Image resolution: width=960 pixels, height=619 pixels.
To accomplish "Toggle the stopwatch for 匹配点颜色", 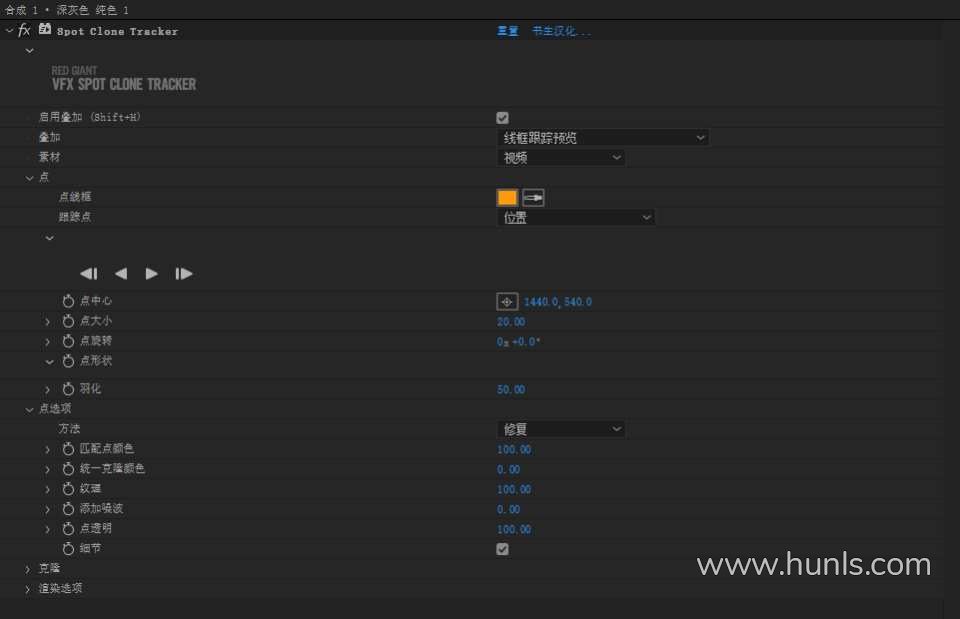I will click(68, 449).
